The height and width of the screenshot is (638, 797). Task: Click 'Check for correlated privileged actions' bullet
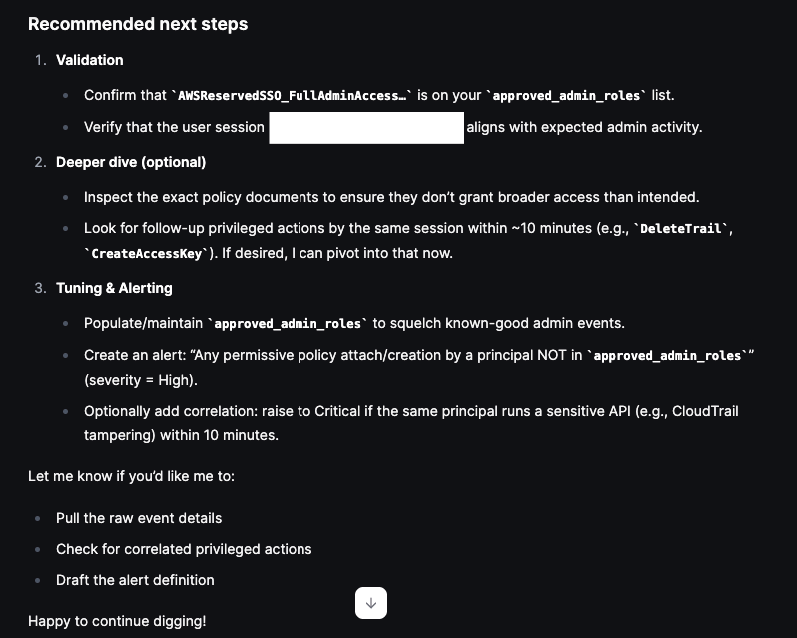183,549
